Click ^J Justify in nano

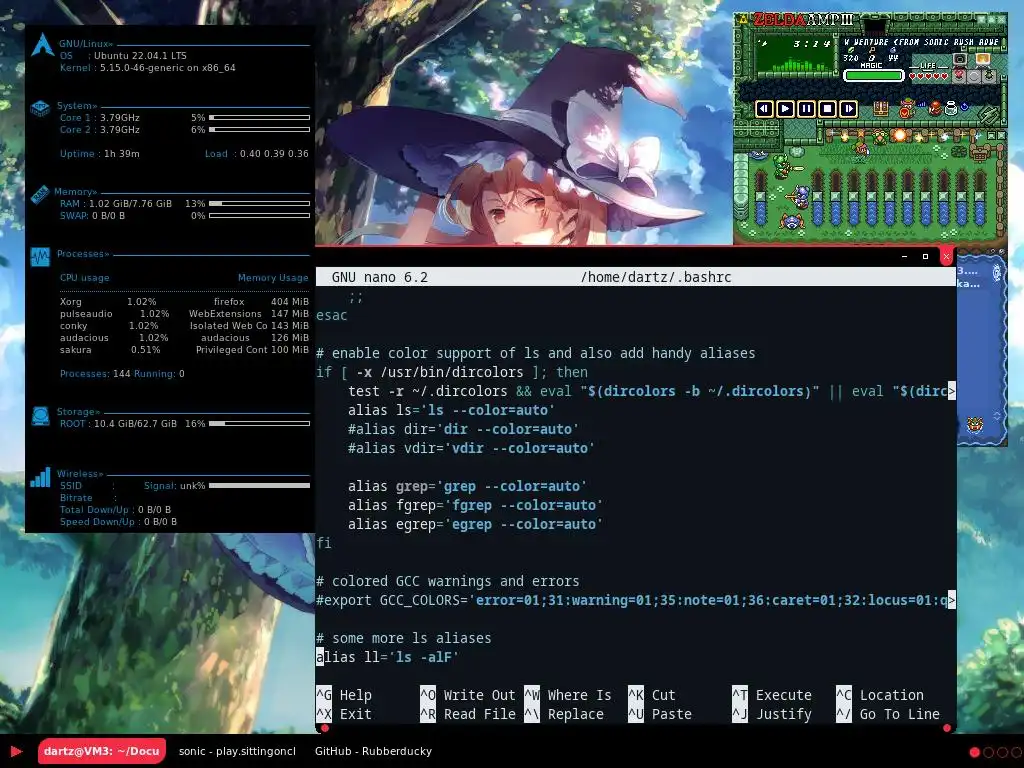coord(773,714)
